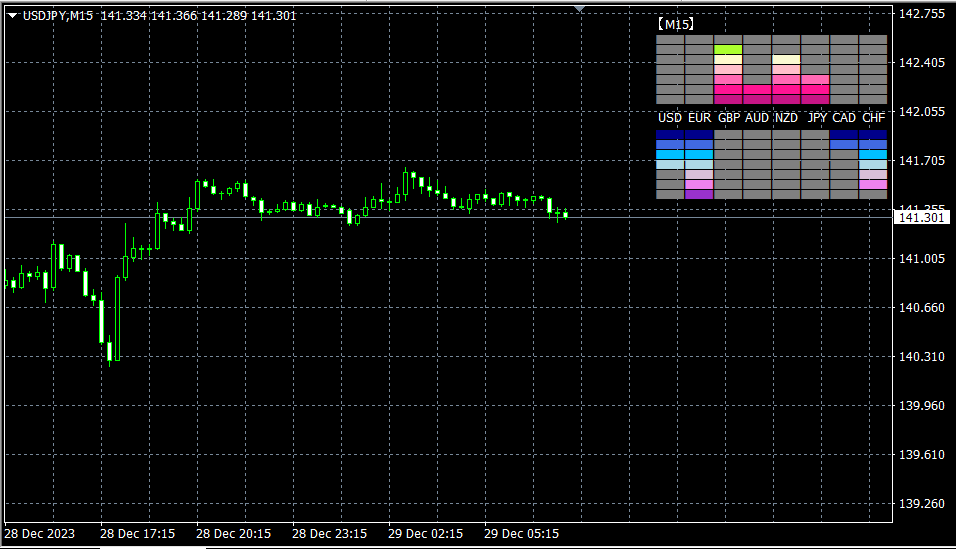Click the pale blue cell in USD column
The height and width of the screenshot is (549, 956).
670,165
